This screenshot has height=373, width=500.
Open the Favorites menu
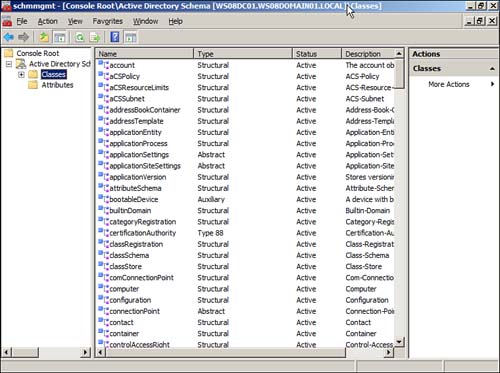pos(108,21)
